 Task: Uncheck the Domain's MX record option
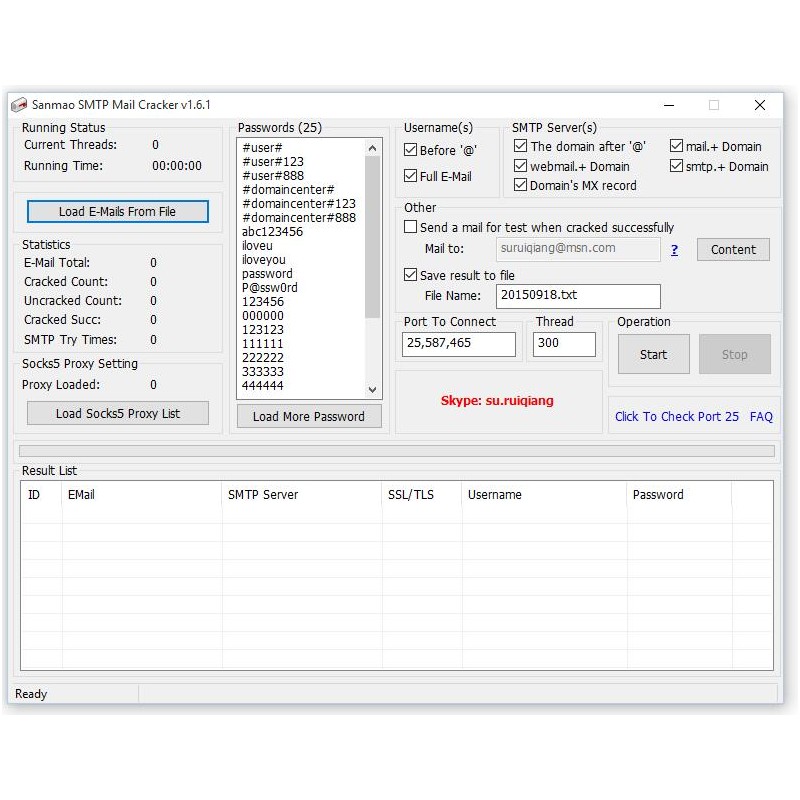coord(520,185)
